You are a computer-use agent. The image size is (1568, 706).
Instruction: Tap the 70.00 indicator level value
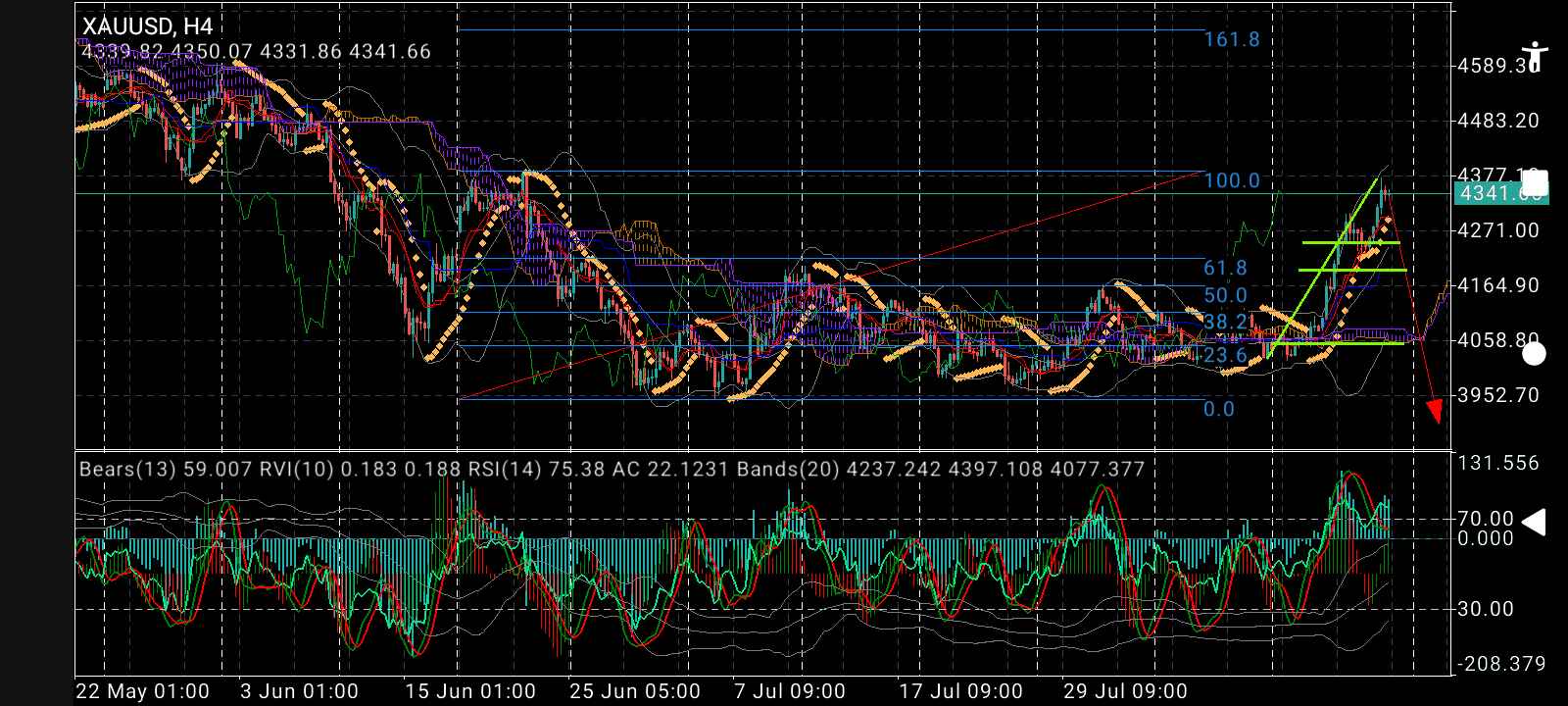tap(1486, 519)
